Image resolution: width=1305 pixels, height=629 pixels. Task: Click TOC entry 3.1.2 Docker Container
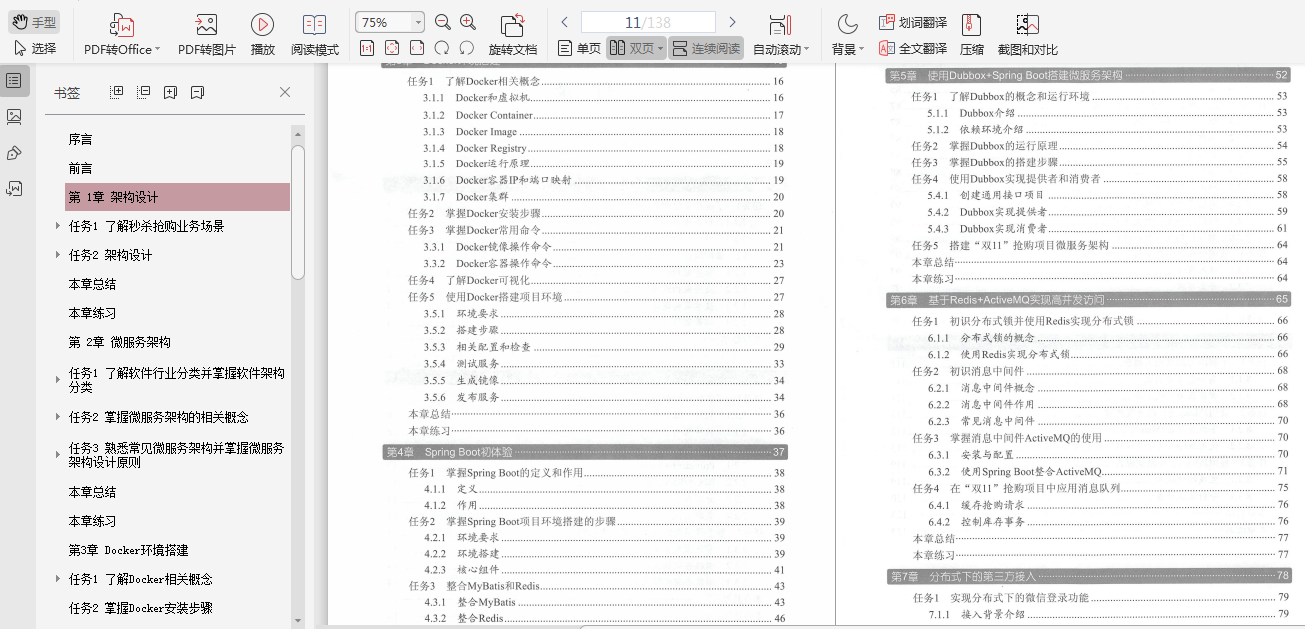pos(604,115)
